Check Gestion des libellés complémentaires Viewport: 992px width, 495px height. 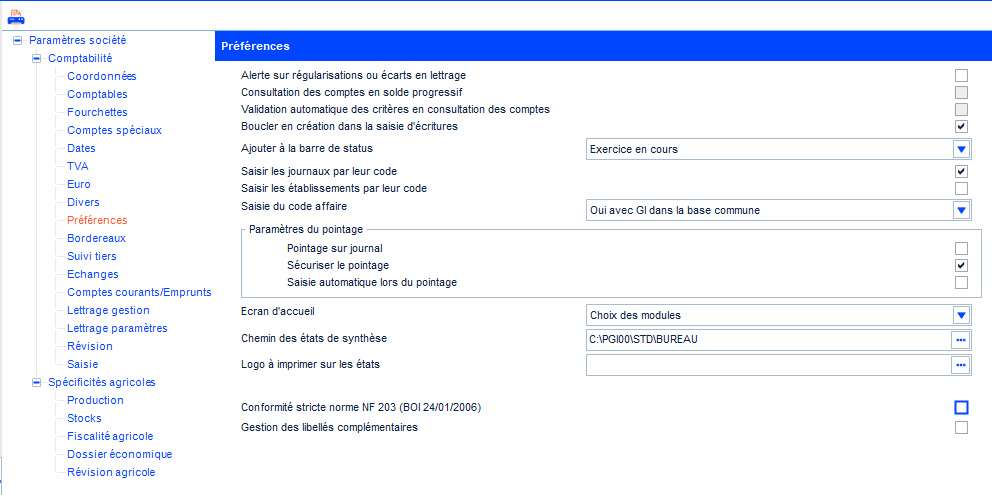coord(961,428)
